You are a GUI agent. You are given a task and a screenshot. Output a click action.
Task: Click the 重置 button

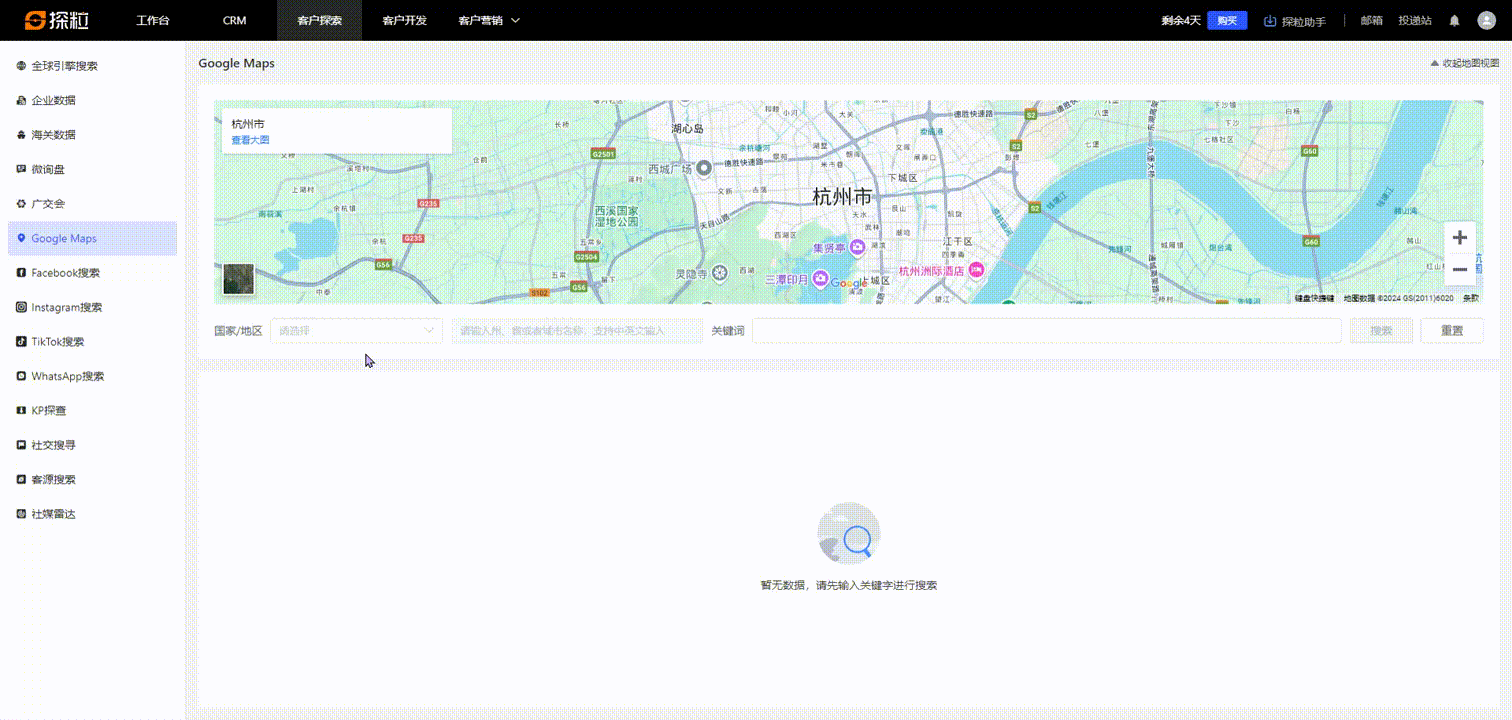pyautogui.click(x=1452, y=331)
